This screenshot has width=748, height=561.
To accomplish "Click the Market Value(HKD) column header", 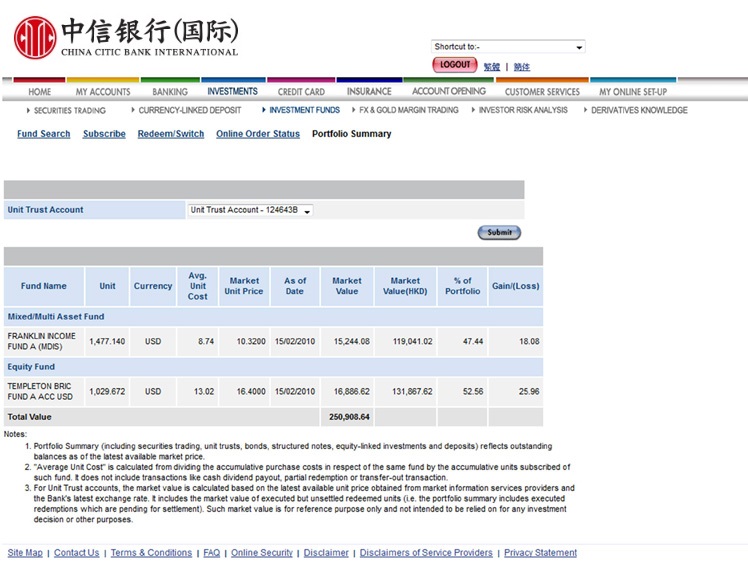I will (405, 286).
